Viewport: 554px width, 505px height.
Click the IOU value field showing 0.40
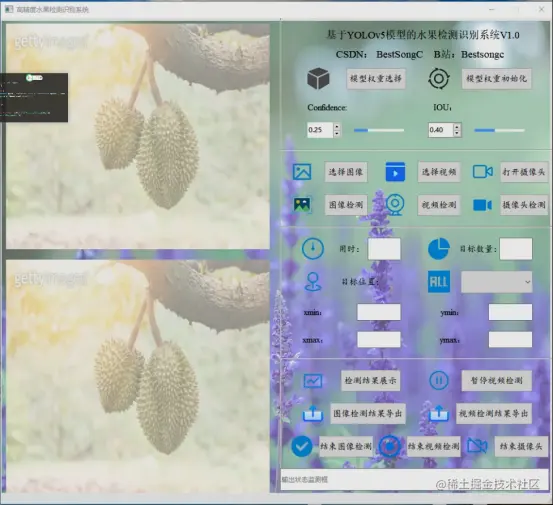click(x=441, y=130)
